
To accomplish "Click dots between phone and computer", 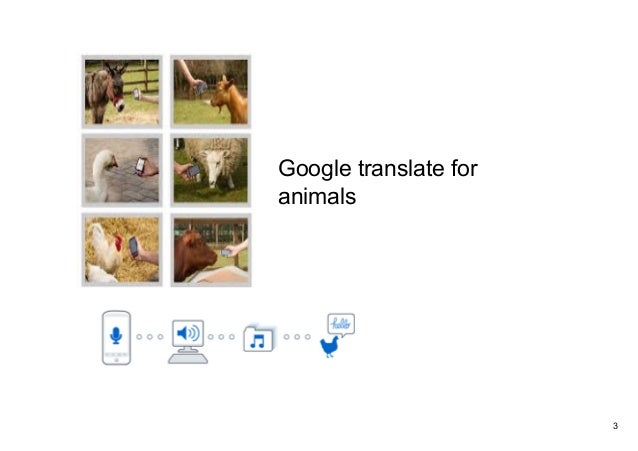I will (150, 337).
